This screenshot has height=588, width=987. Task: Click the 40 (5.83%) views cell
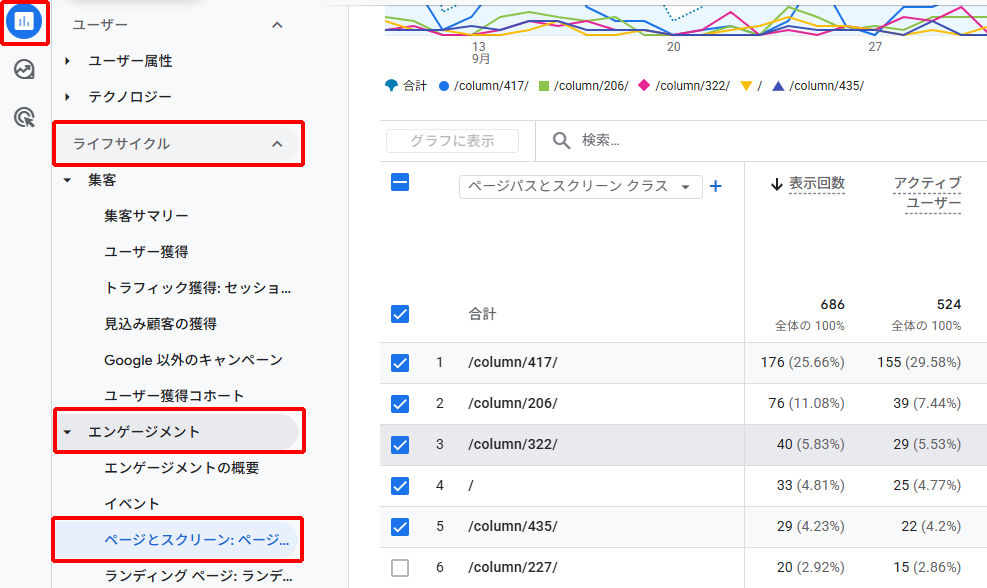pos(811,444)
